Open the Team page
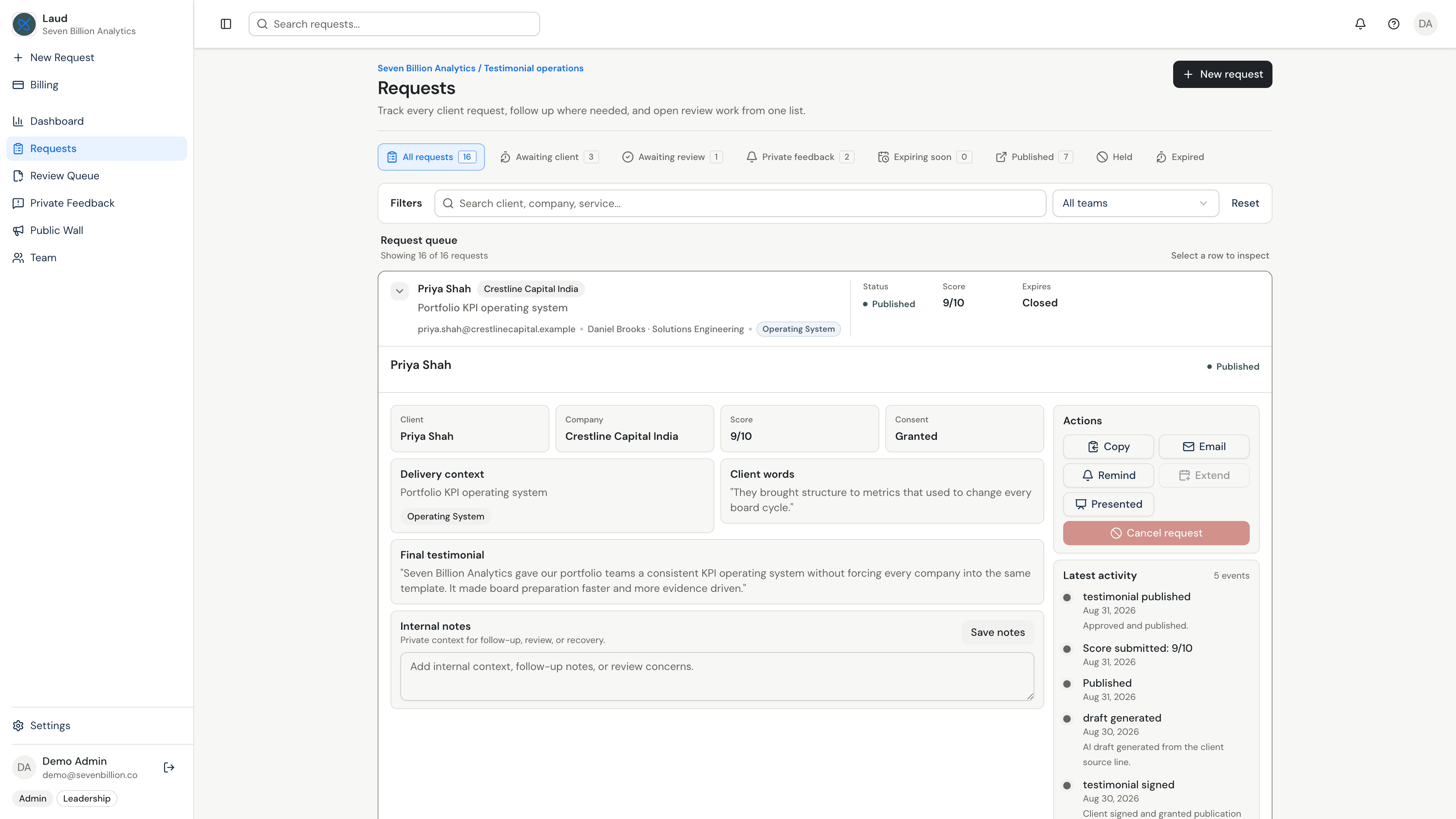This screenshot has height=819, width=1456. pyautogui.click(x=97, y=258)
